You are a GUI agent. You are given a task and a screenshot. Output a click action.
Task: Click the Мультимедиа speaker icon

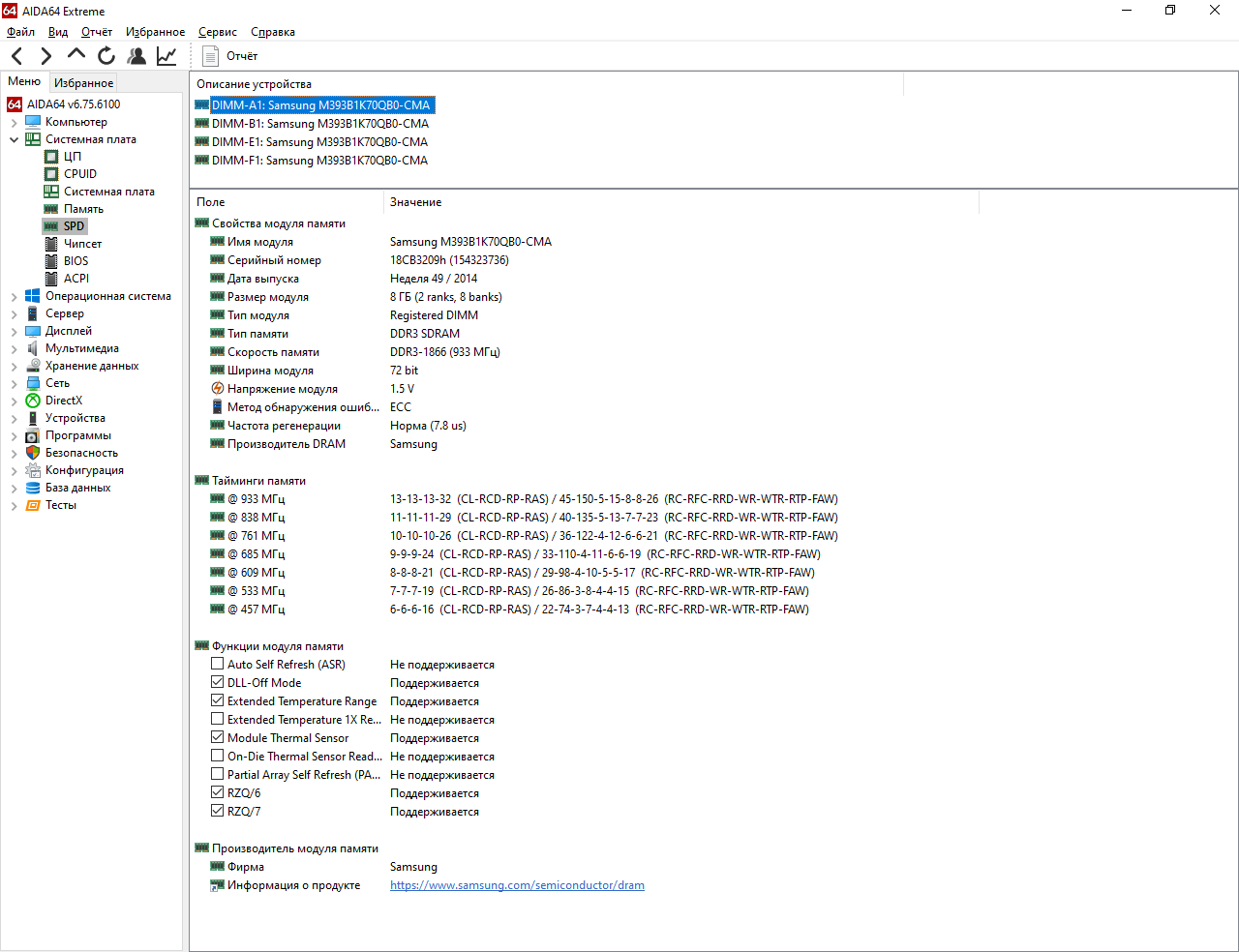33,348
